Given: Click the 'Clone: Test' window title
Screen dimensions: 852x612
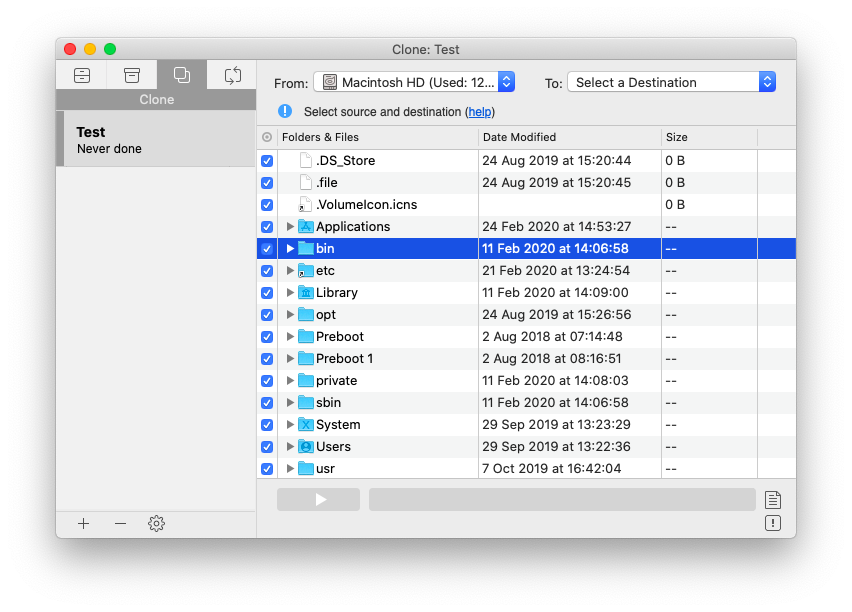Looking at the screenshot, I should [x=425, y=49].
